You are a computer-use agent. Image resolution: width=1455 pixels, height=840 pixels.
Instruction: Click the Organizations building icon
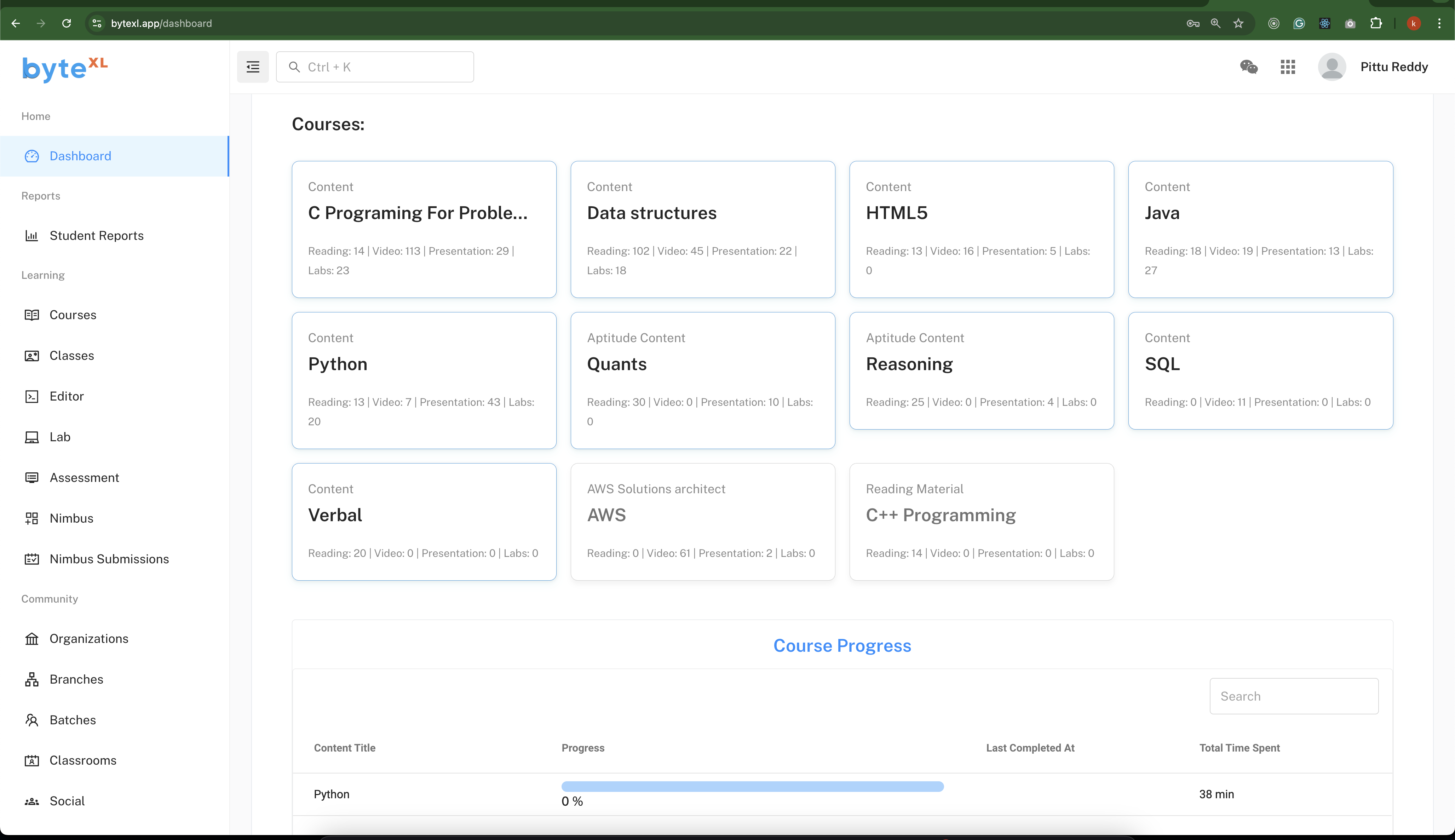[32, 639]
